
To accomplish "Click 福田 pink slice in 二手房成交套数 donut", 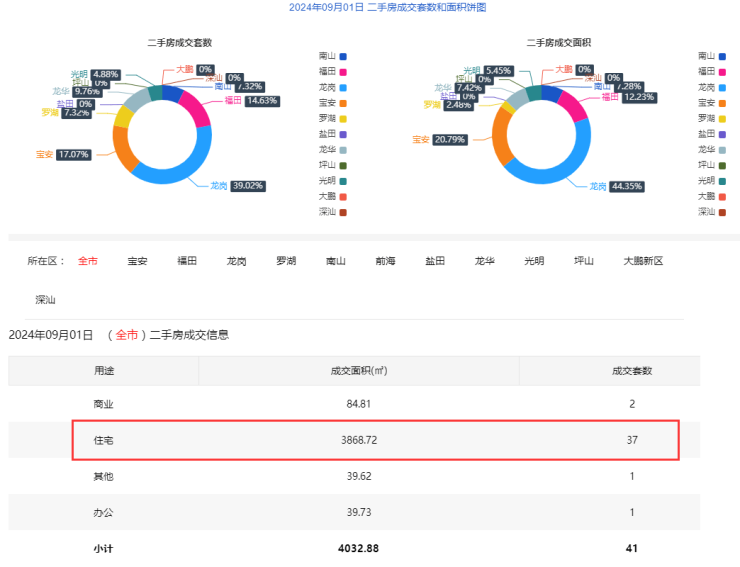I will (198, 110).
